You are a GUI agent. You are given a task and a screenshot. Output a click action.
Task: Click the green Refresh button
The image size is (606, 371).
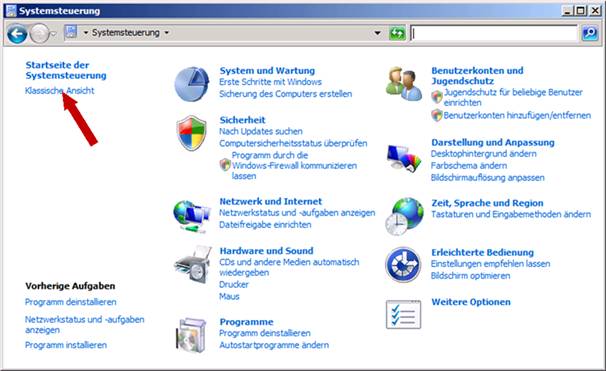point(397,33)
